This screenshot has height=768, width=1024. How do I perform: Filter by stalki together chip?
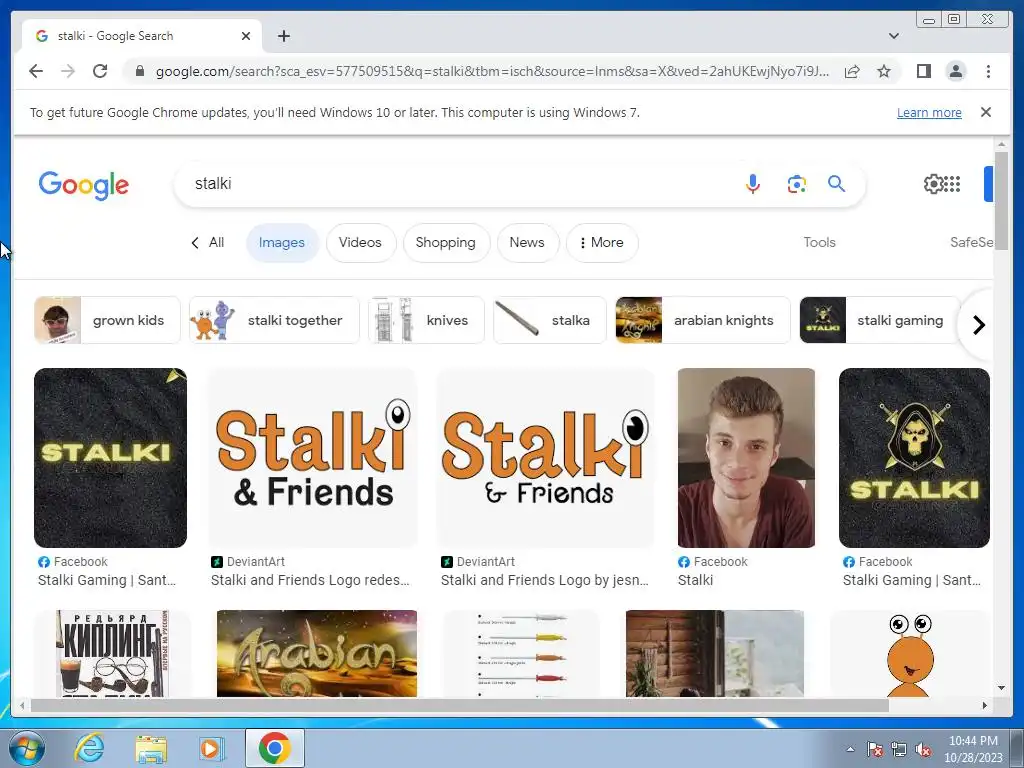tap(274, 320)
